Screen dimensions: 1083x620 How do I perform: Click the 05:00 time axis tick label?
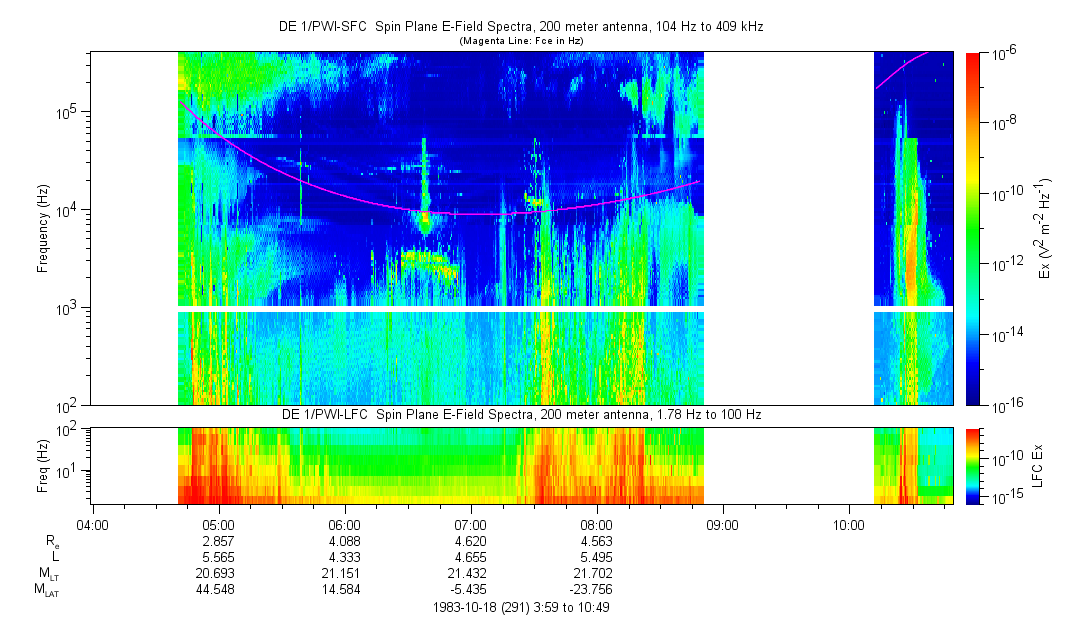pos(218,523)
